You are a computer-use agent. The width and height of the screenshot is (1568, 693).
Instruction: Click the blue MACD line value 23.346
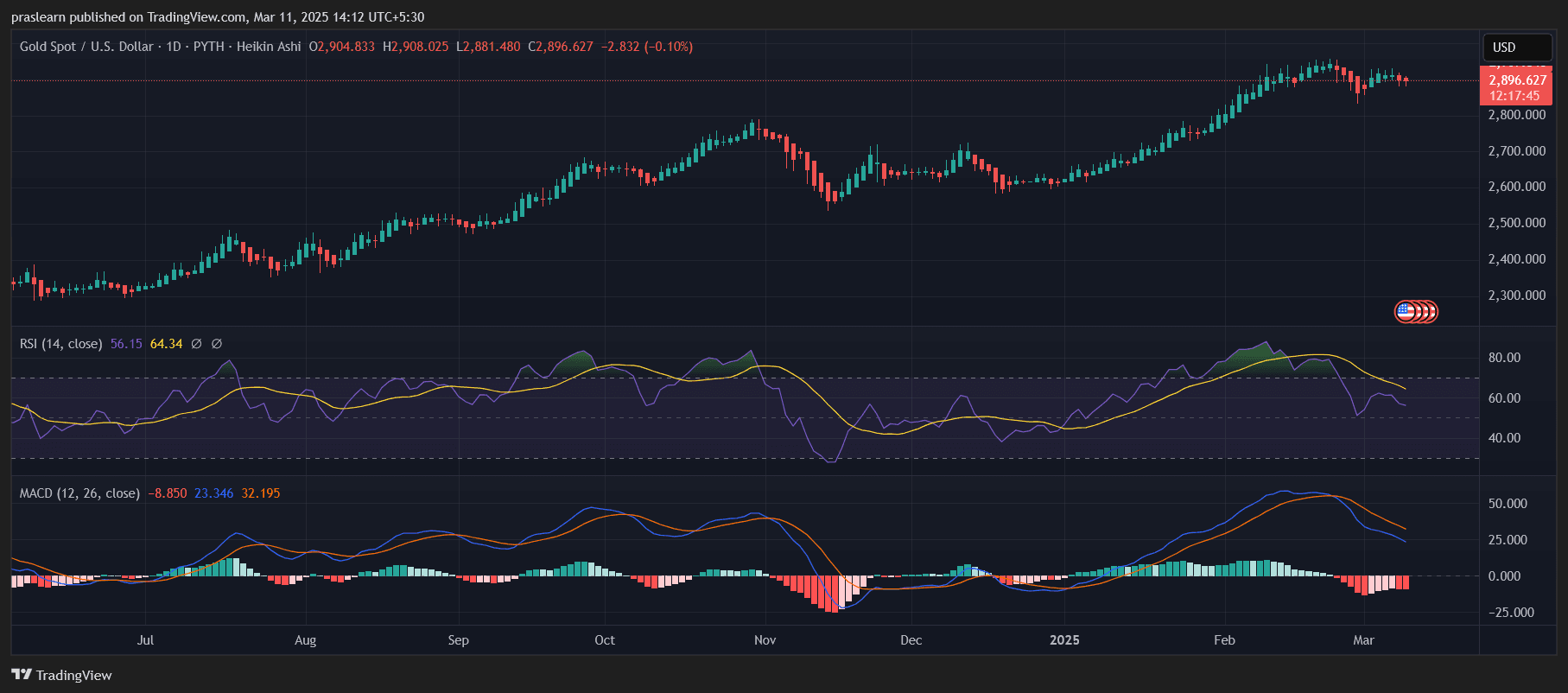click(x=213, y=493)
